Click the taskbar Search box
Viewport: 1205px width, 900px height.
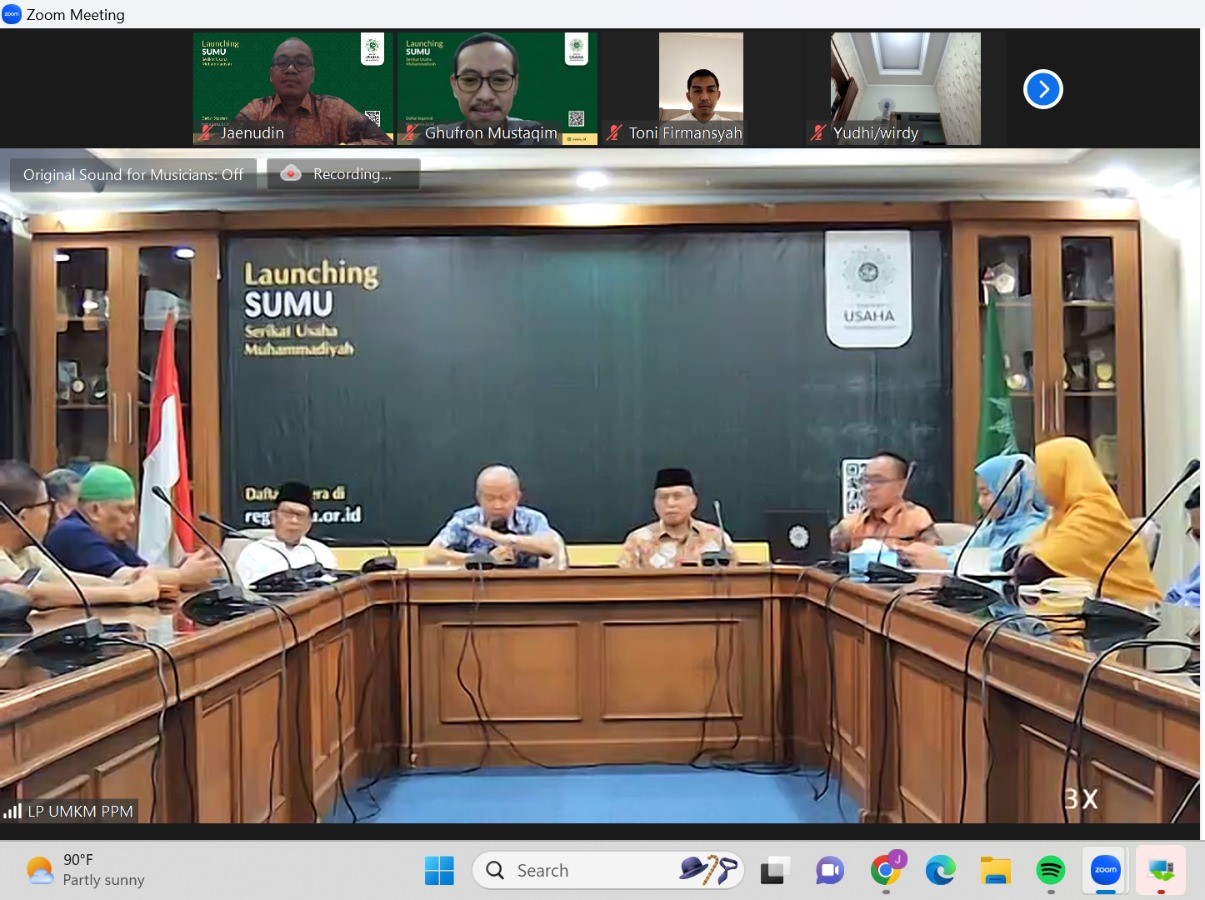(608, 870)
